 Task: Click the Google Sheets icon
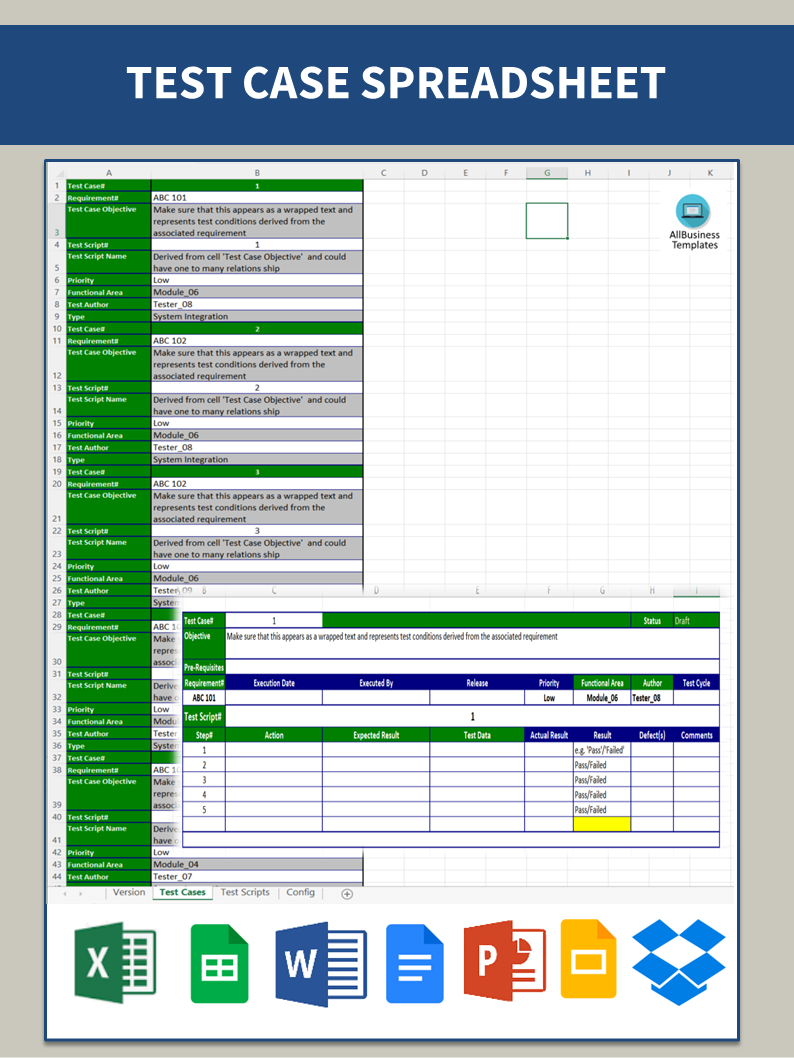pyautogui.click(x=219, y=964)
